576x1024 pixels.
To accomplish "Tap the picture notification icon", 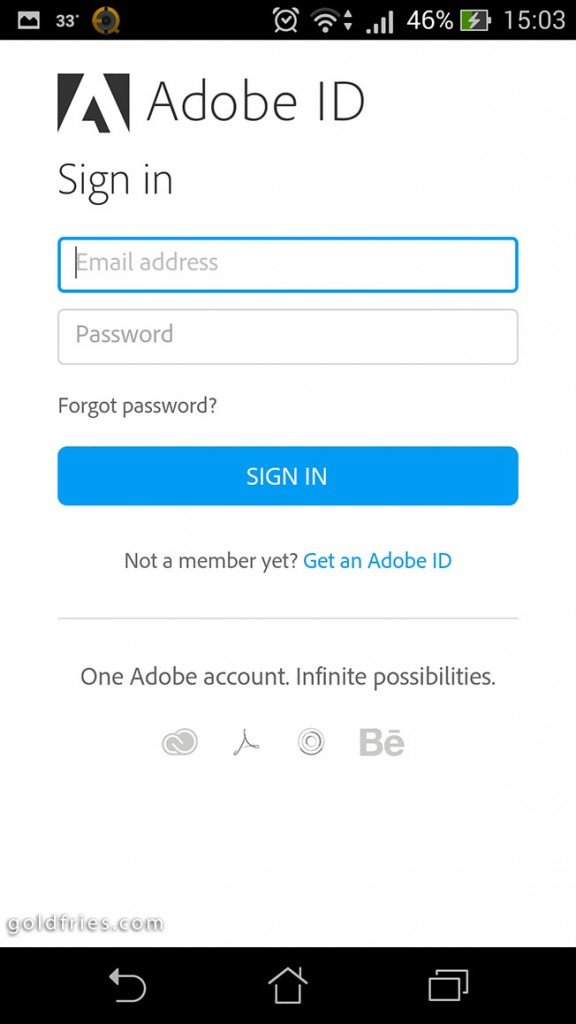I will (28, 20).
